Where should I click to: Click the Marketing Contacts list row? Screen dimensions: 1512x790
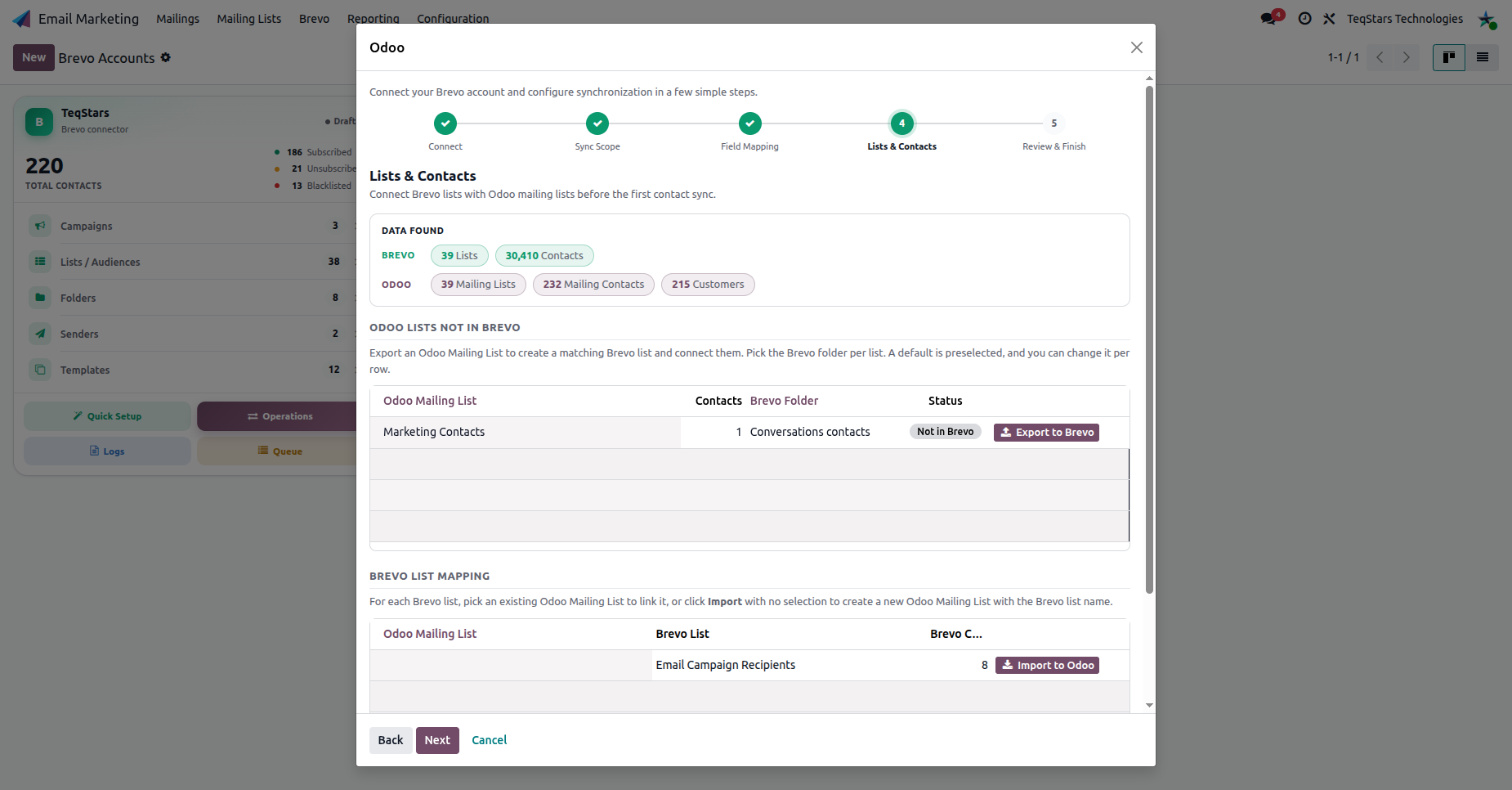(x=749, y=433)
